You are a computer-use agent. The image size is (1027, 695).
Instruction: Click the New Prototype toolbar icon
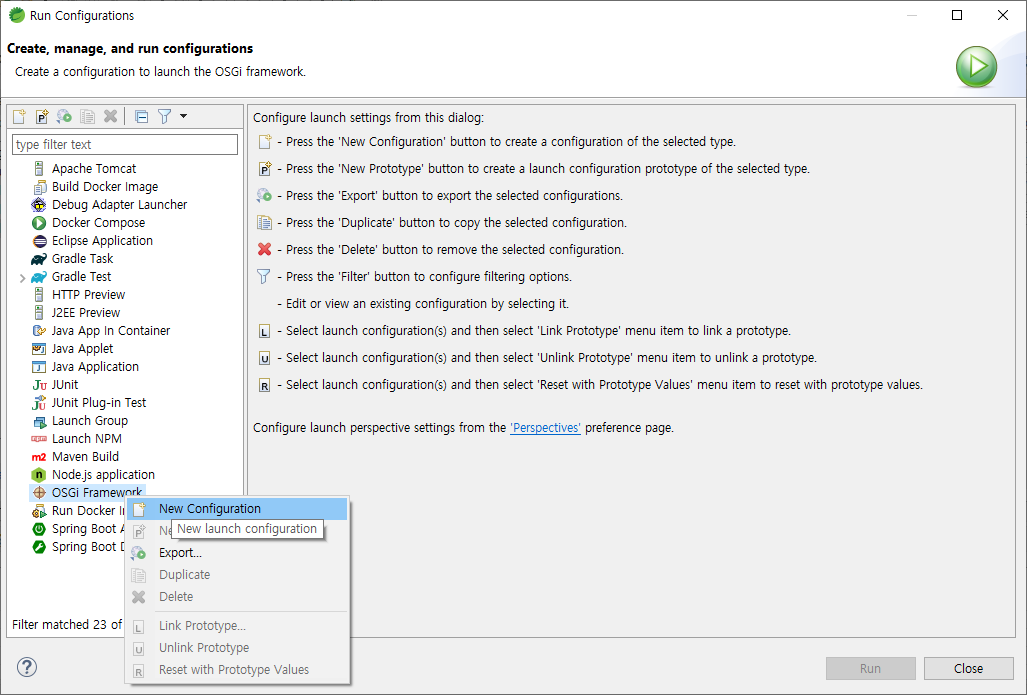tap(42, 117)
